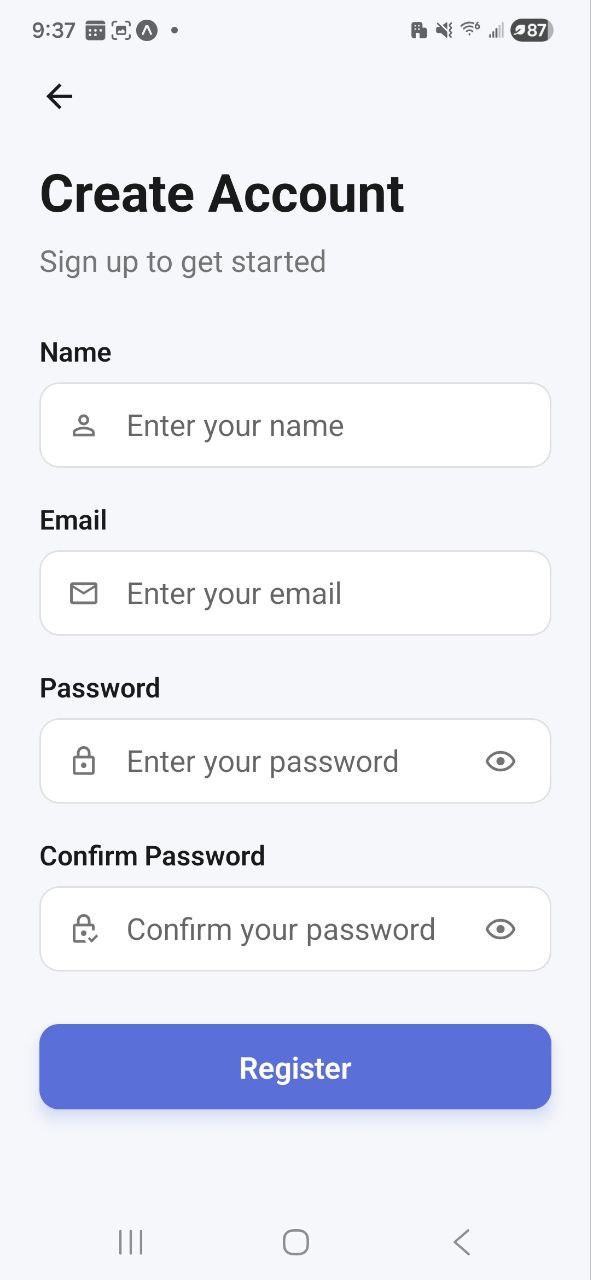Tap the recent apps button in navigation bar
The image size is (591, 1280).
(130, 1242)
